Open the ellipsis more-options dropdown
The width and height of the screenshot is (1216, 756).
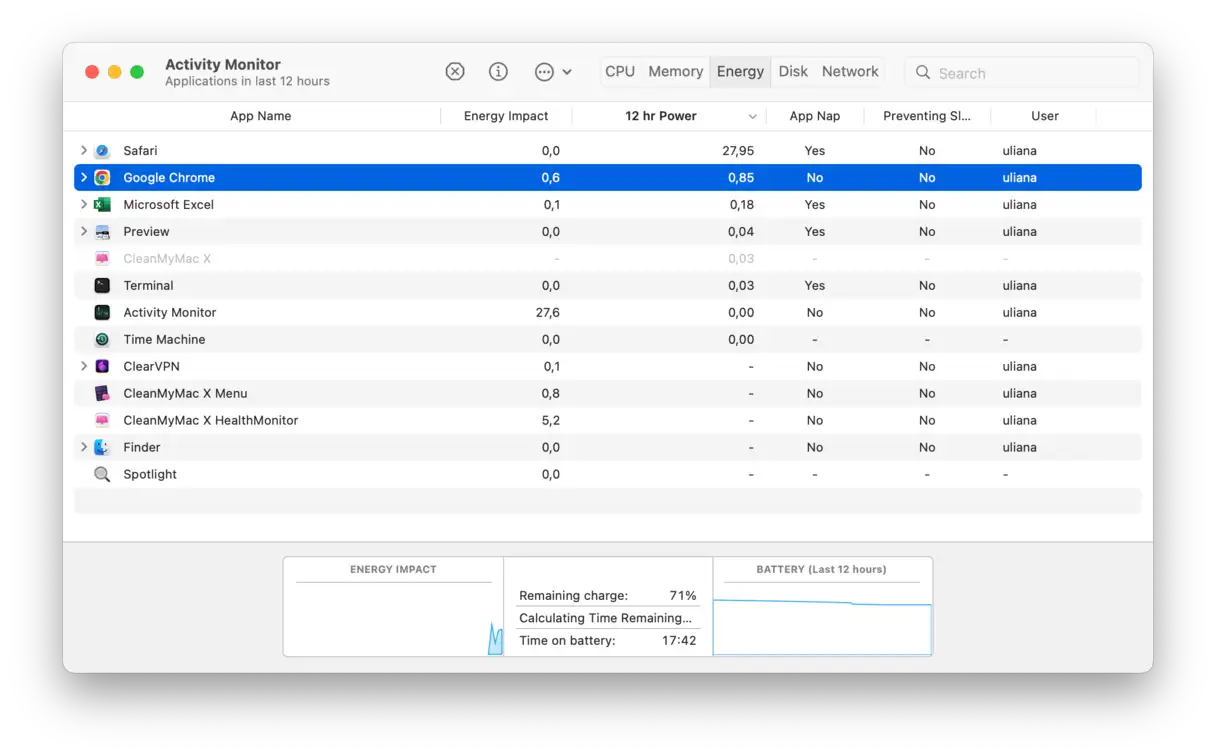[x=552, y=72]
